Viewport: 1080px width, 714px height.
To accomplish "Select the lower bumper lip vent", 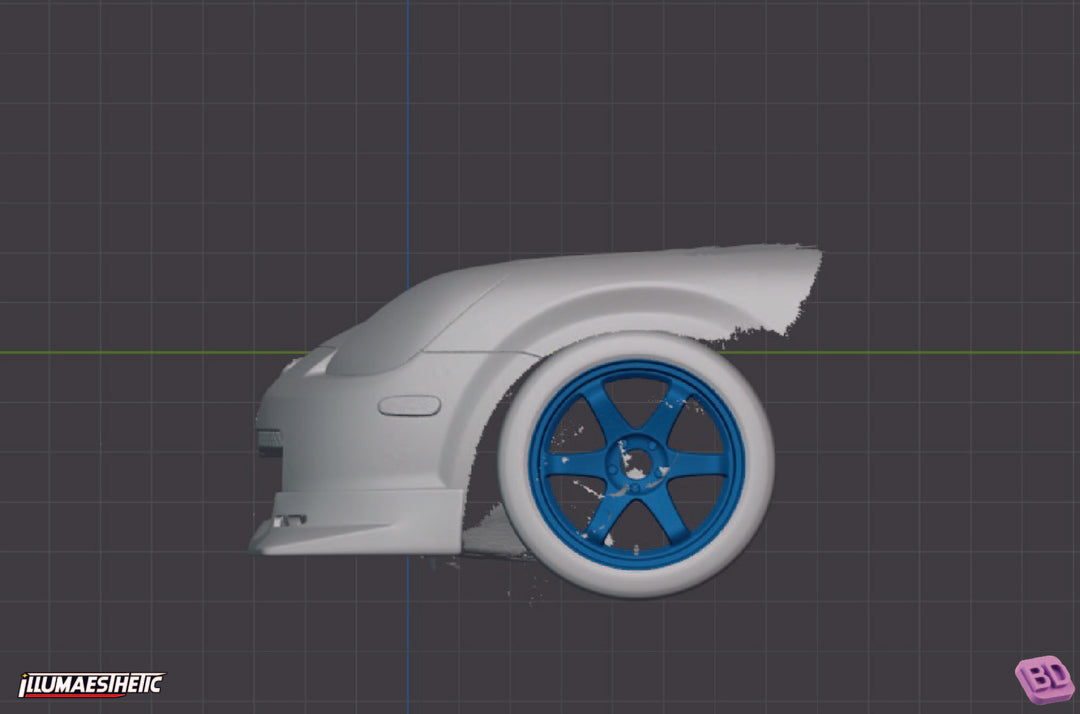I will 291,521.
